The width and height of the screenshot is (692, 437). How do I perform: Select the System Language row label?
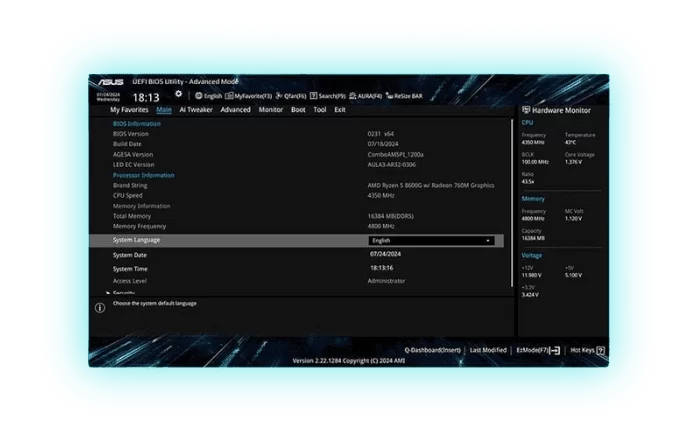(136, 240)
